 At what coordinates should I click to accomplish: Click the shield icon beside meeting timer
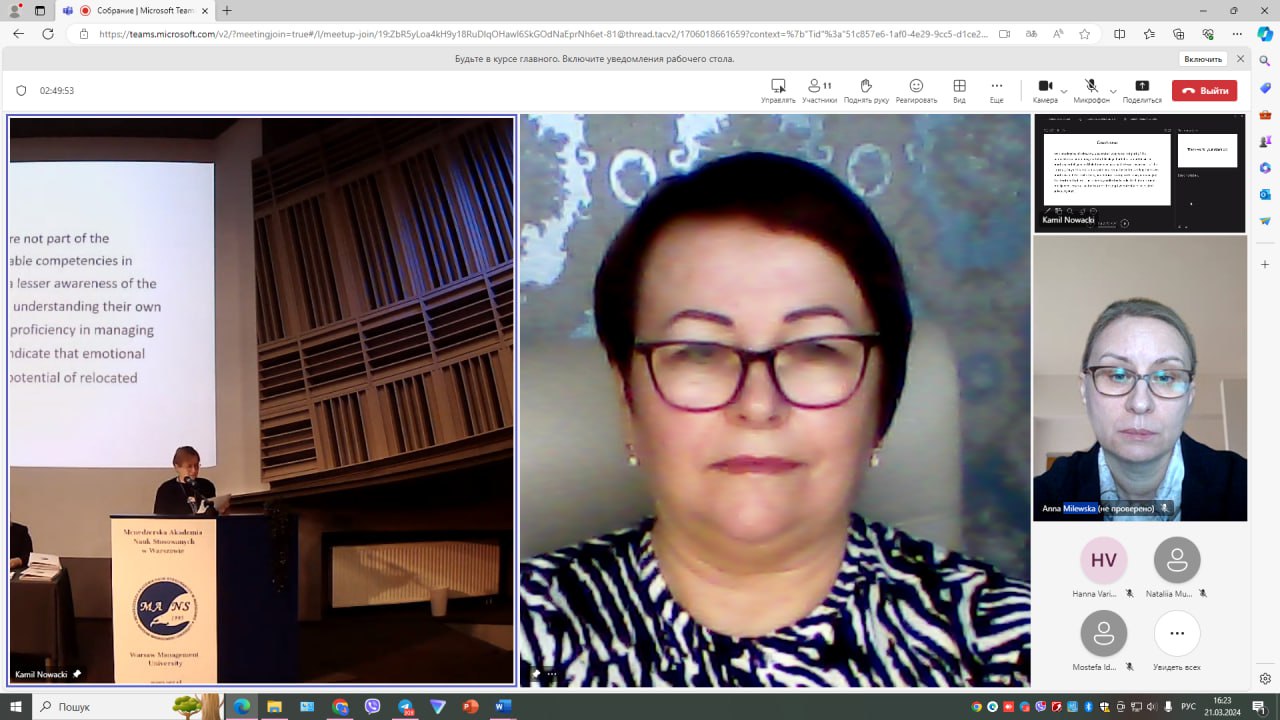tap(21, 91)
